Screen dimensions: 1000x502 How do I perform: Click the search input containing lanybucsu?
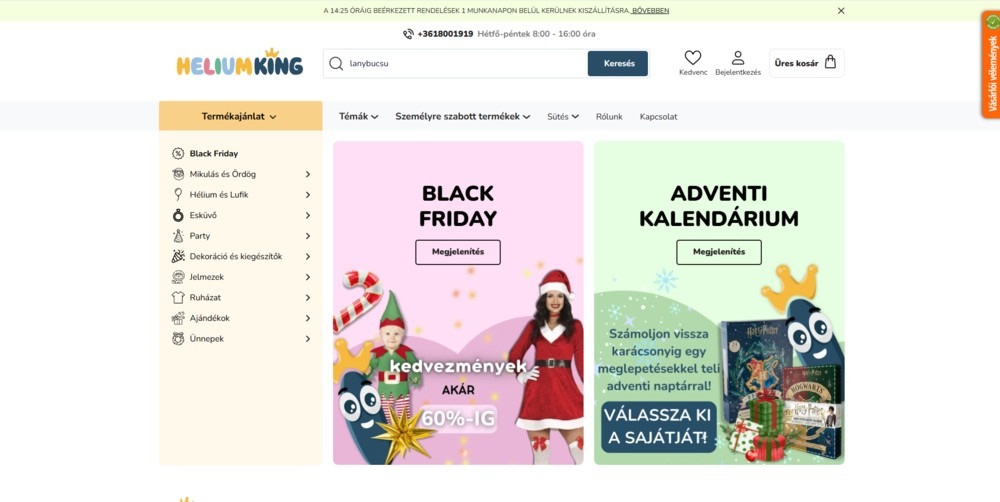pyautogui.click(x=466, y=64)
